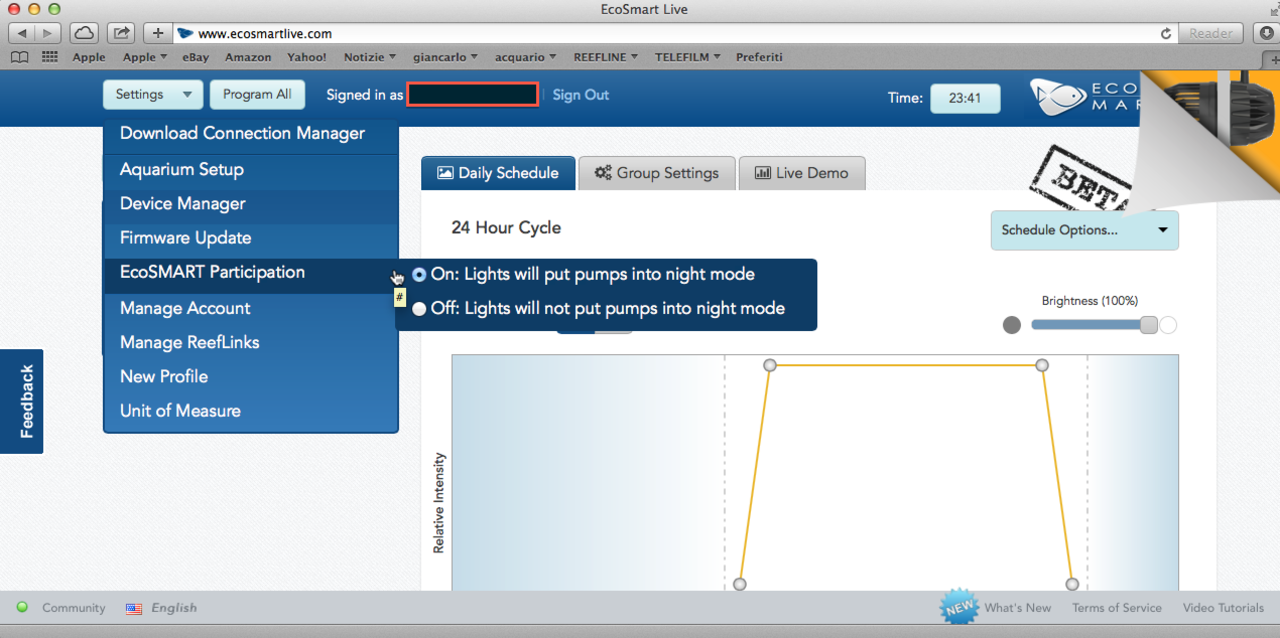Choose New Profile menu entry
1280x638 pixels.
coord(251,377)
